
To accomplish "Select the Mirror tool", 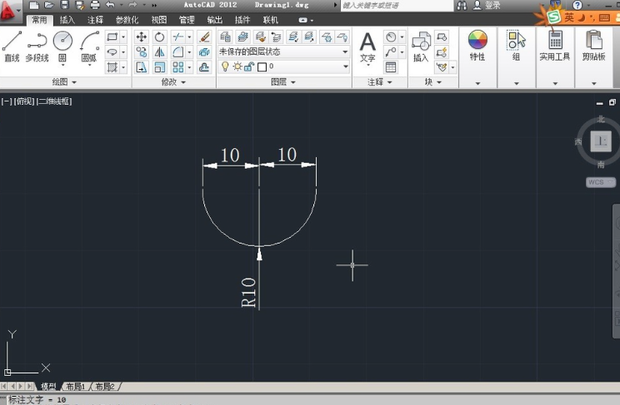I will (159, 52).
